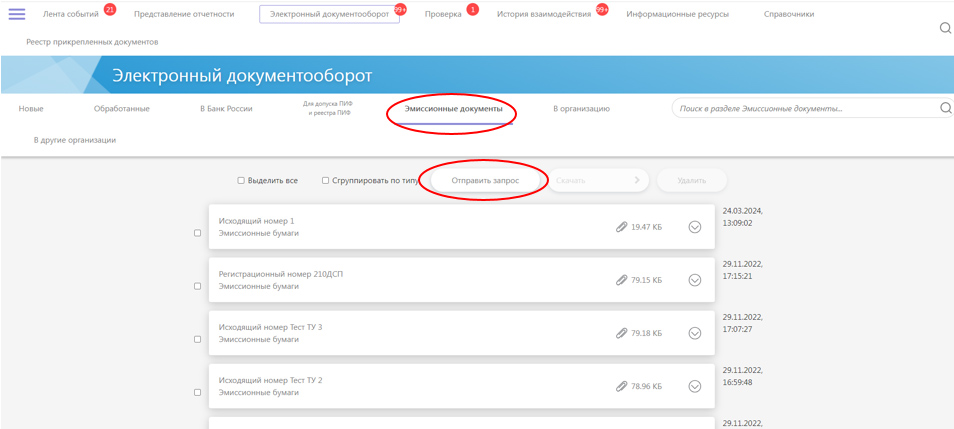
Task: Switch to Эмиссионные документы tab
Action: [x=453, y=108]
